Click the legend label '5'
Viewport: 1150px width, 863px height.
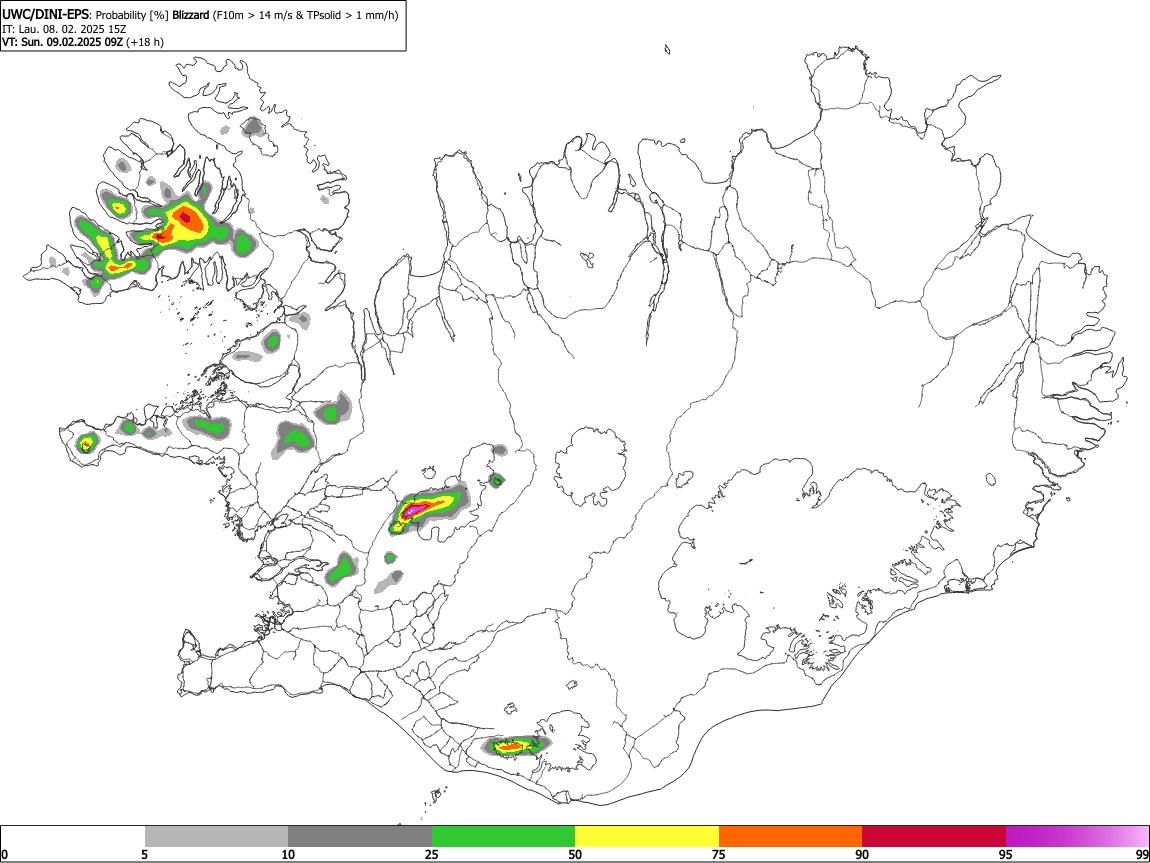(144, 854)
